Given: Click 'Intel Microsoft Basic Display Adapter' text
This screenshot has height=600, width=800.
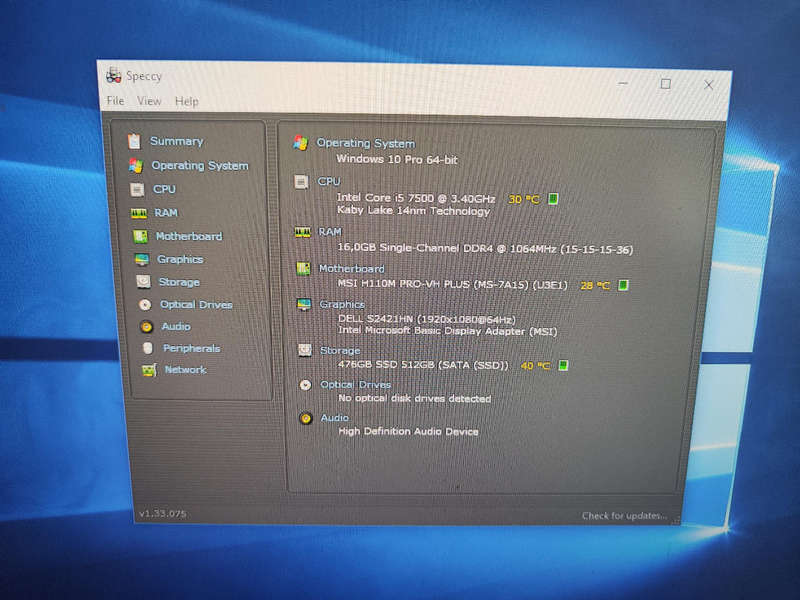Looking at the screenshot, I should (448, 331).
